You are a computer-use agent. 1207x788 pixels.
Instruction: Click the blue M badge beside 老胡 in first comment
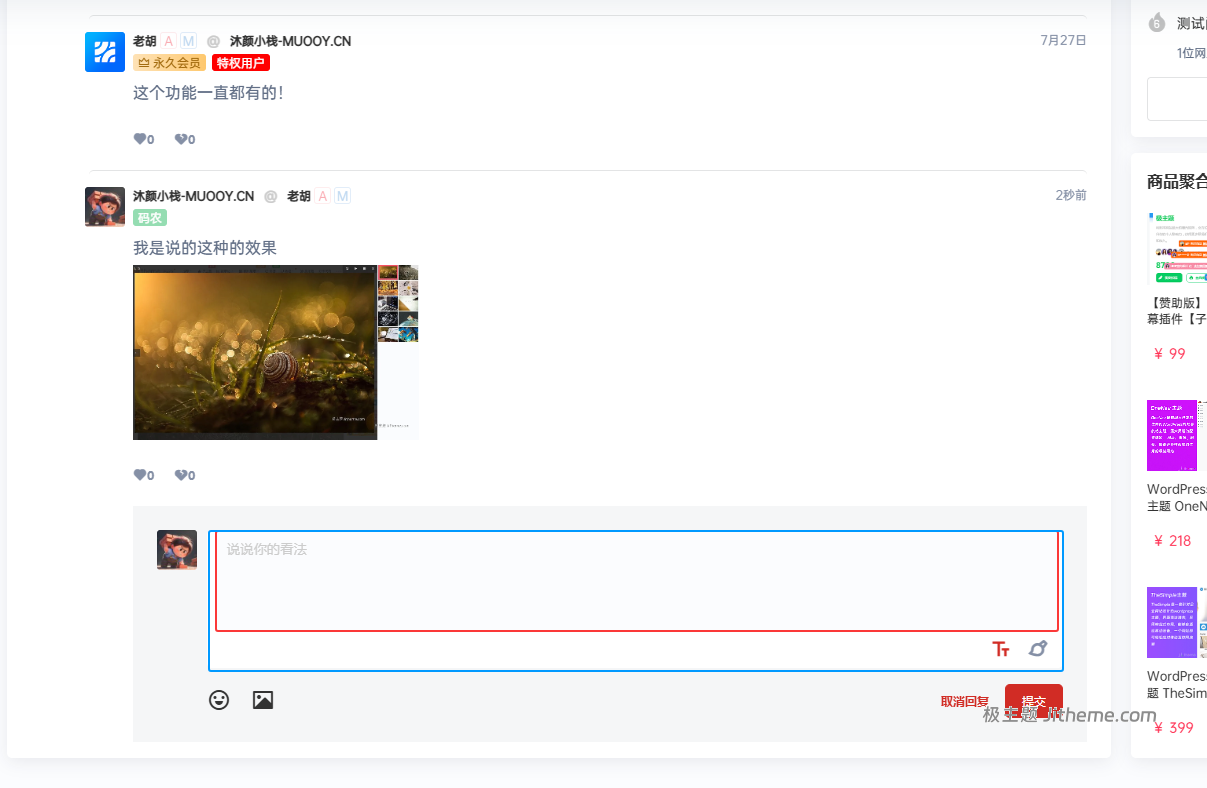point(189,41)
